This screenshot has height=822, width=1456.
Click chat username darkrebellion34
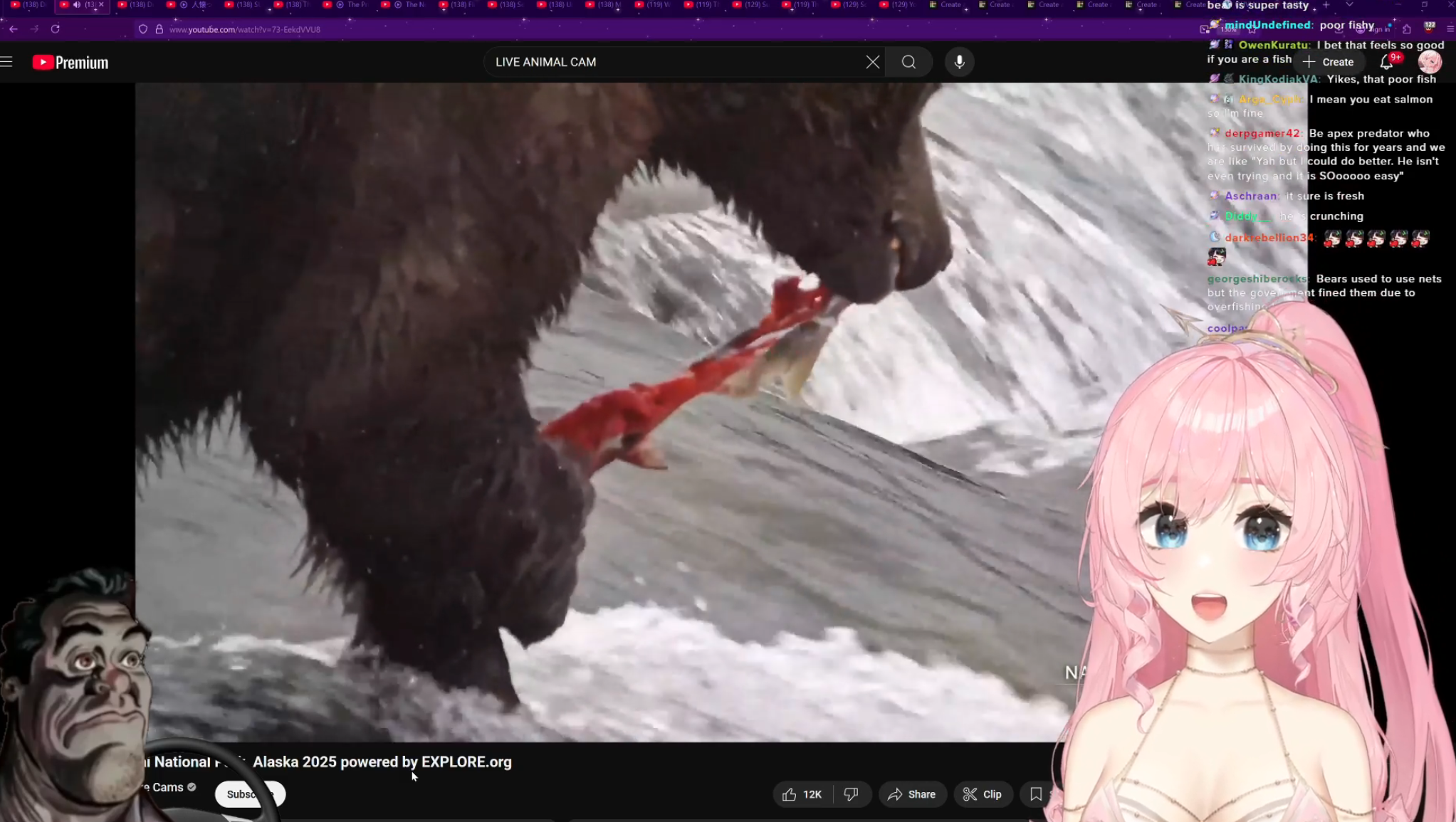(x=1269, y=238)
